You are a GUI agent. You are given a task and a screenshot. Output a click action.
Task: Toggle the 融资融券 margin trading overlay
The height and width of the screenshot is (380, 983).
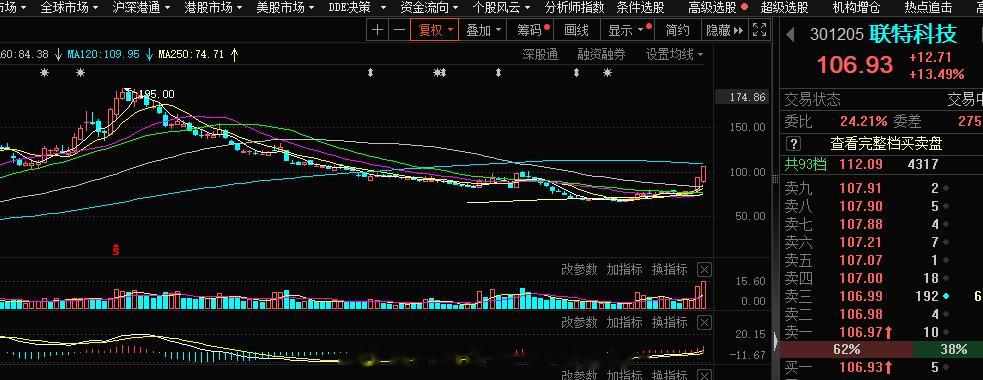[x=601, y=55]
